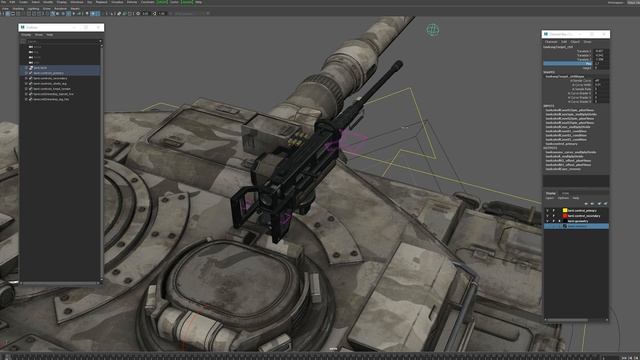Open the Outliner search filter dropdown arrow
This screenshot has width=640, height=360.
100,41
